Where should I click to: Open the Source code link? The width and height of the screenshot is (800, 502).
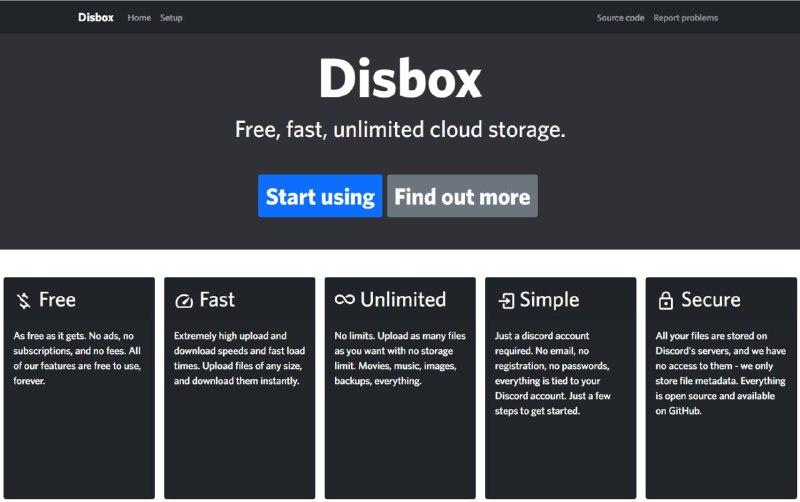point(620,18)
